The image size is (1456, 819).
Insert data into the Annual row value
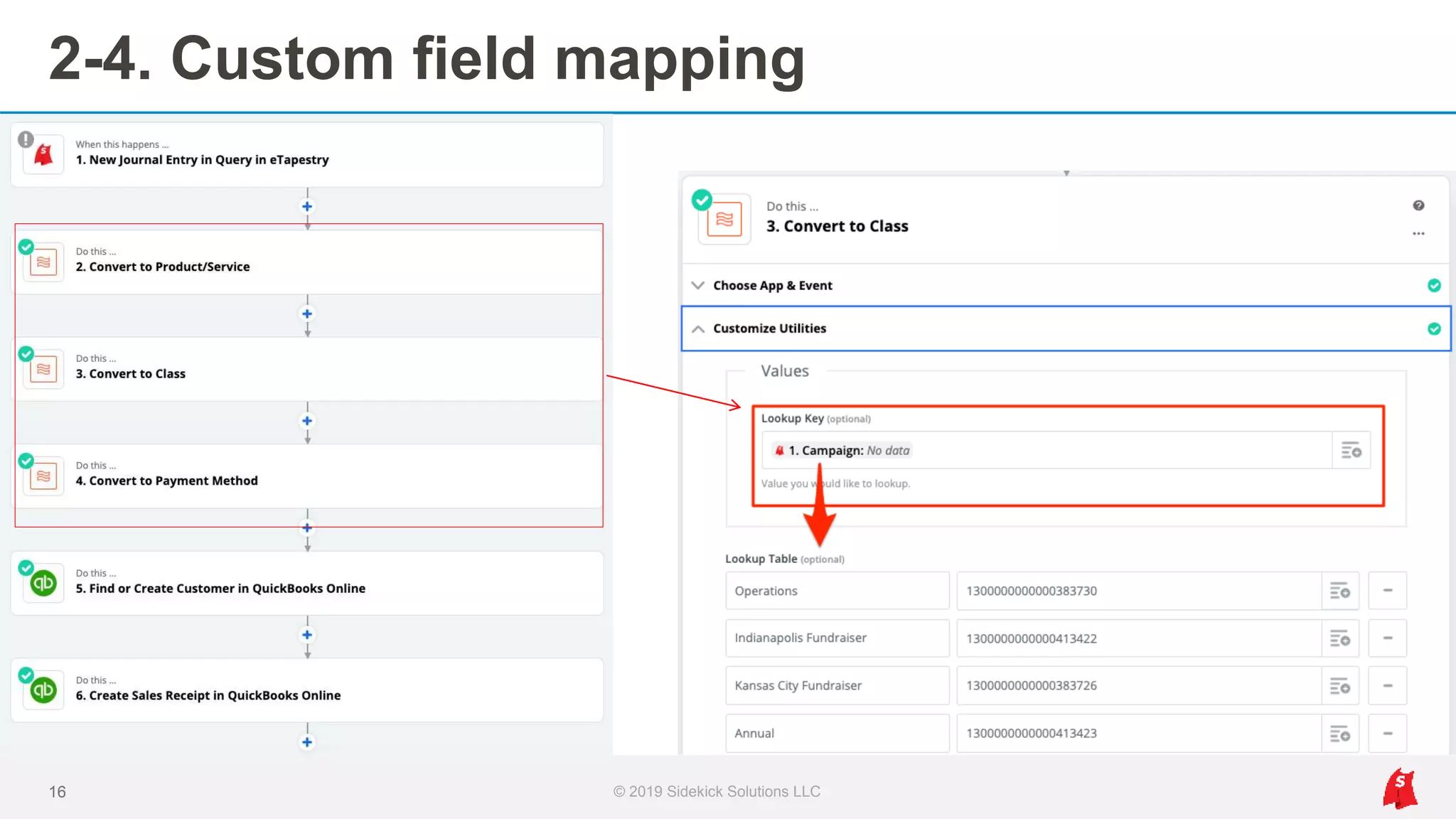click(1340, 734)
